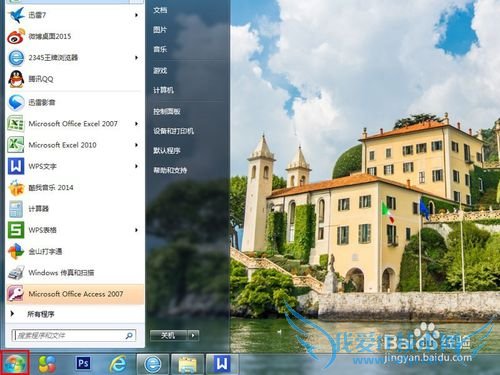Click the Shut down (关机) button
The height and width of the screenshot is (375, 500).
(169, 335)
